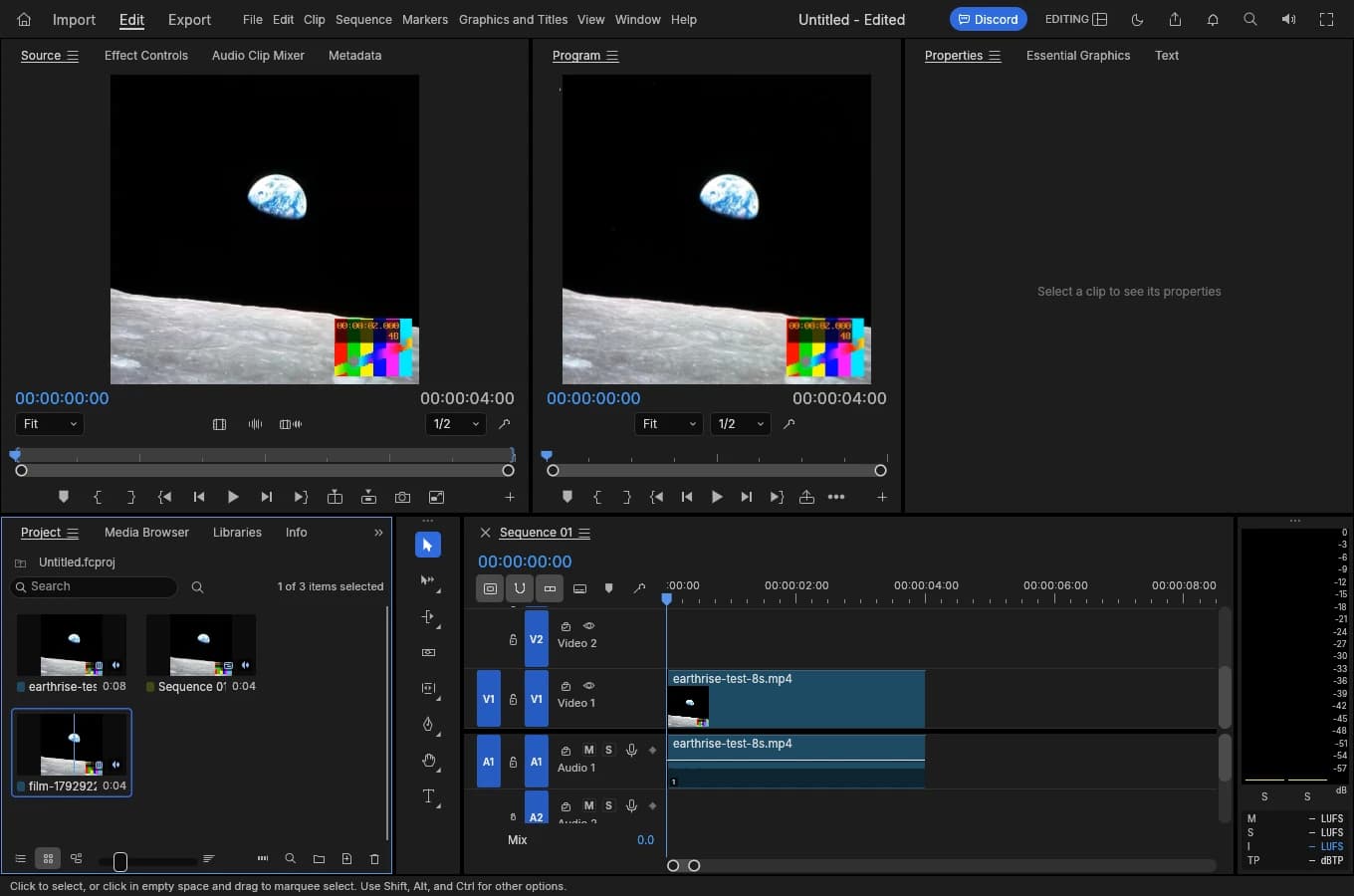Viewport: 1354px width, 896px height.
Task: Toggle dark mode moon icon
Action: 1137,19
